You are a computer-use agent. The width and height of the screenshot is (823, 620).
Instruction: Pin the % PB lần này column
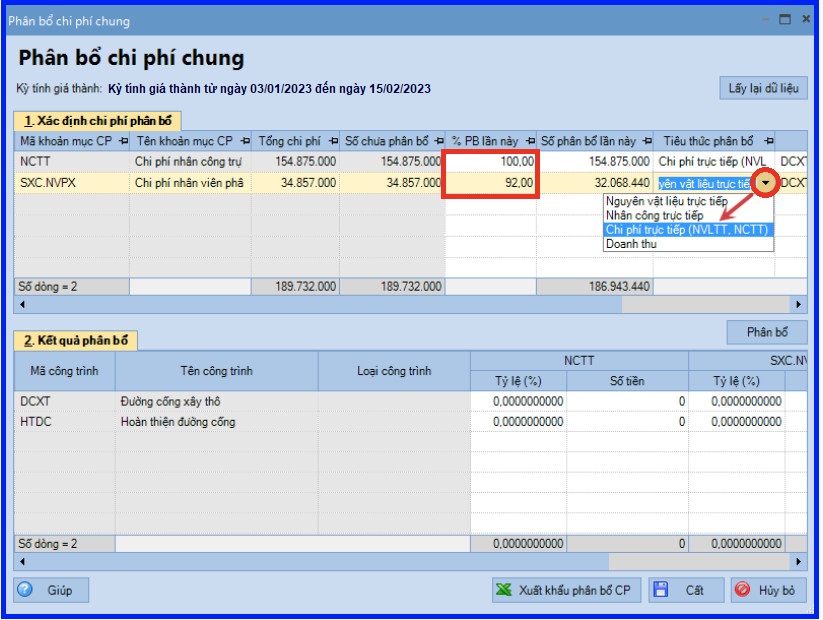pos(531,141)
